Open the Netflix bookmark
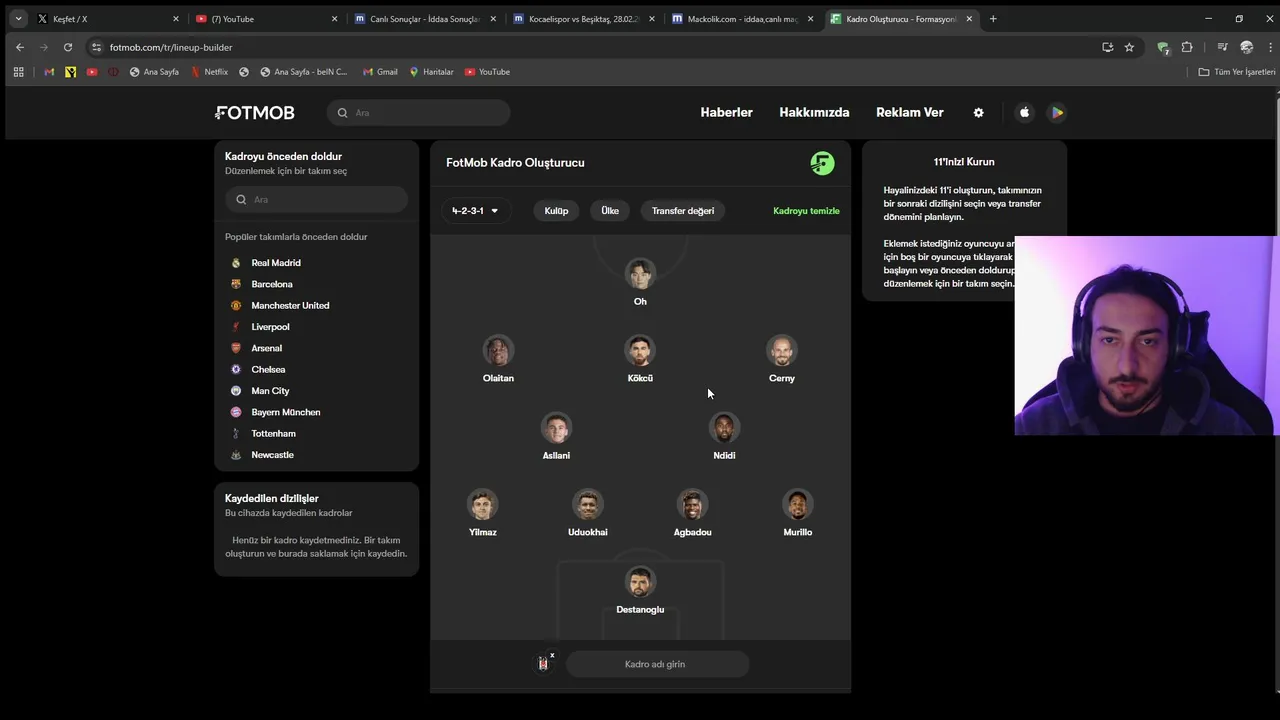This screenshot has height=720, width=1280. point(209,72)
